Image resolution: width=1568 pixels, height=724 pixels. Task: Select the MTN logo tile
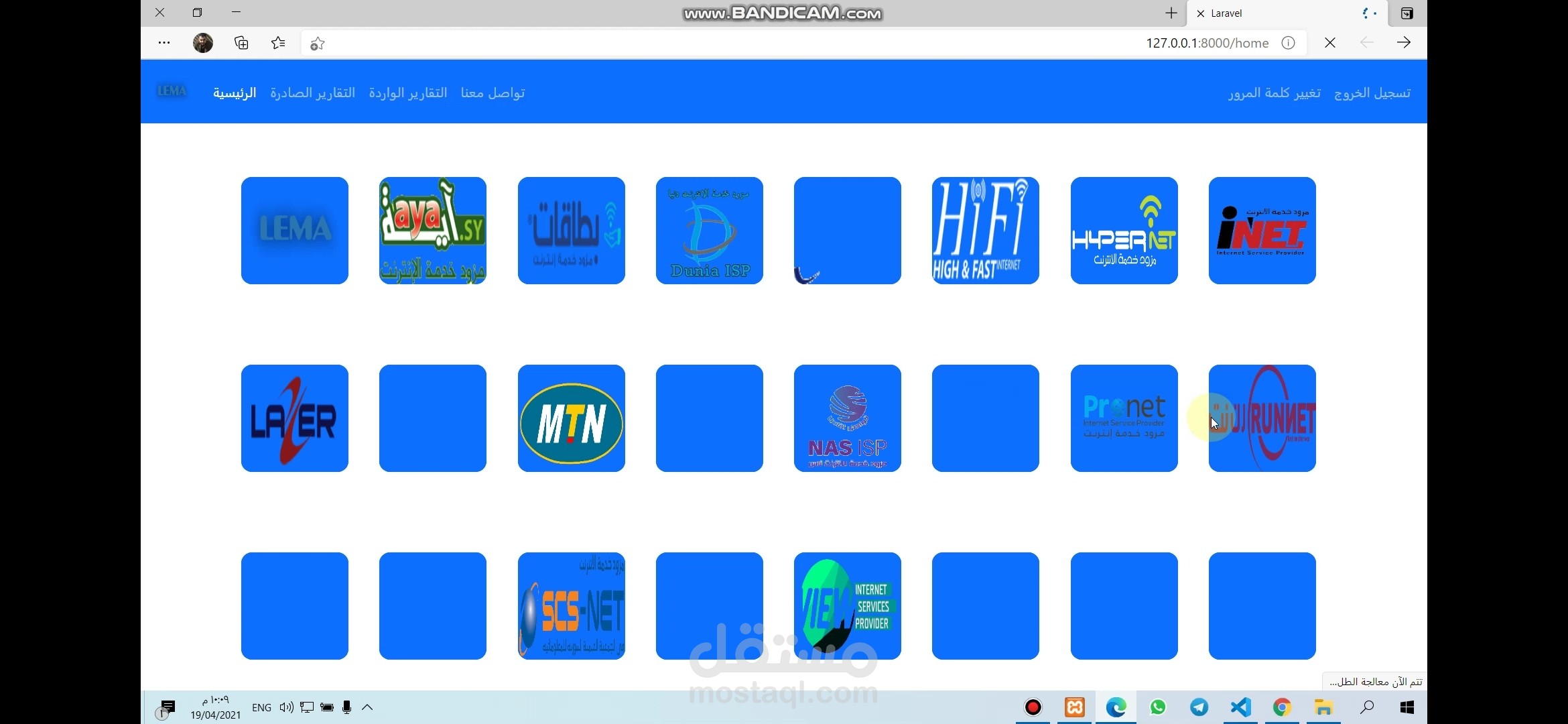click(x=571, y=419)
